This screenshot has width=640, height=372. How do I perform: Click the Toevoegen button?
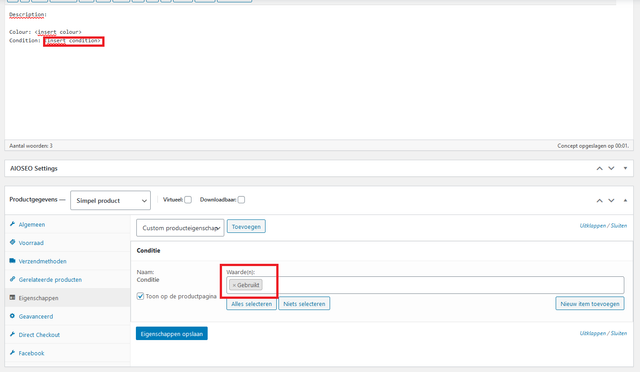pos(246,226)
